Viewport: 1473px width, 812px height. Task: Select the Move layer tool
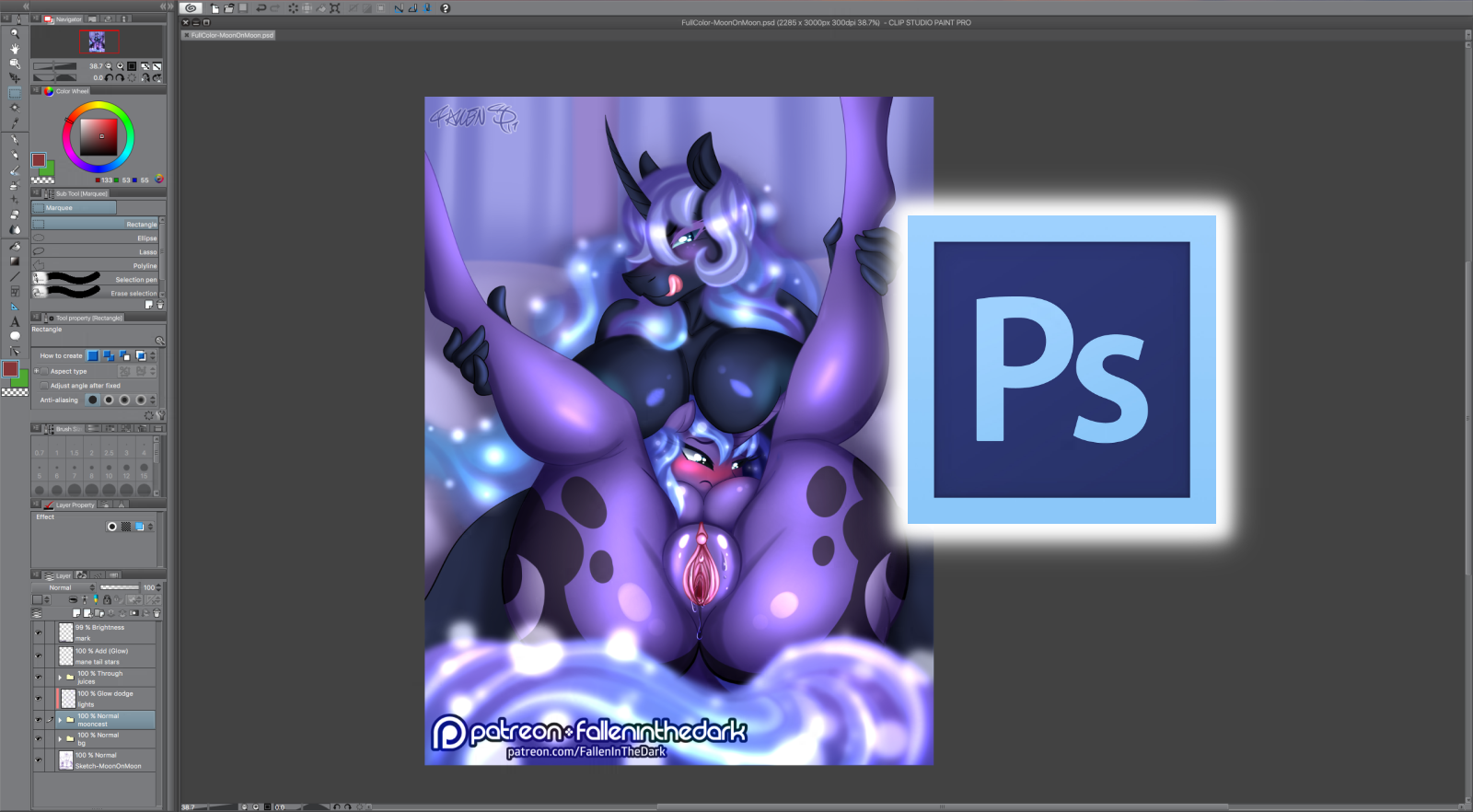(15, 77)
